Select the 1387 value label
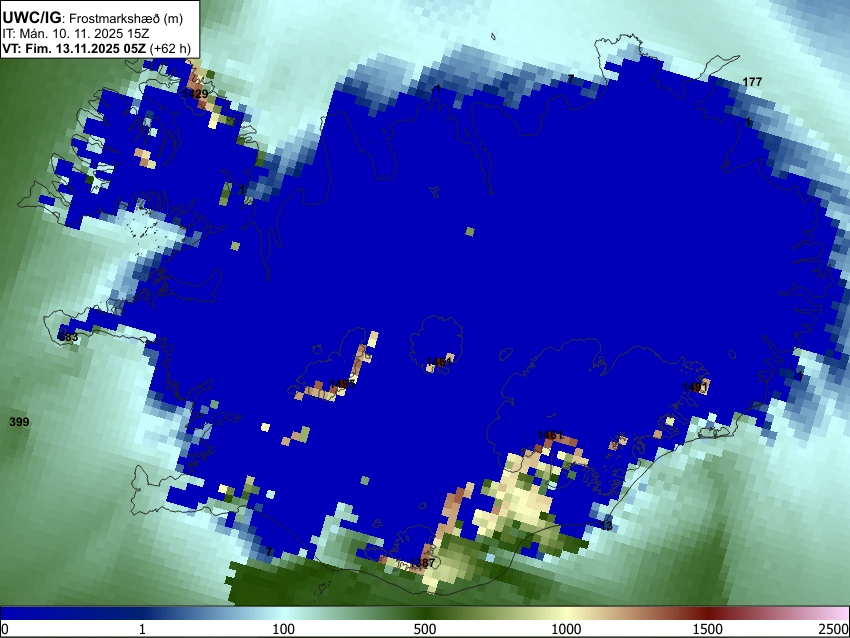Viewport: 850px width, 638px height. click(x=422, y=563)
